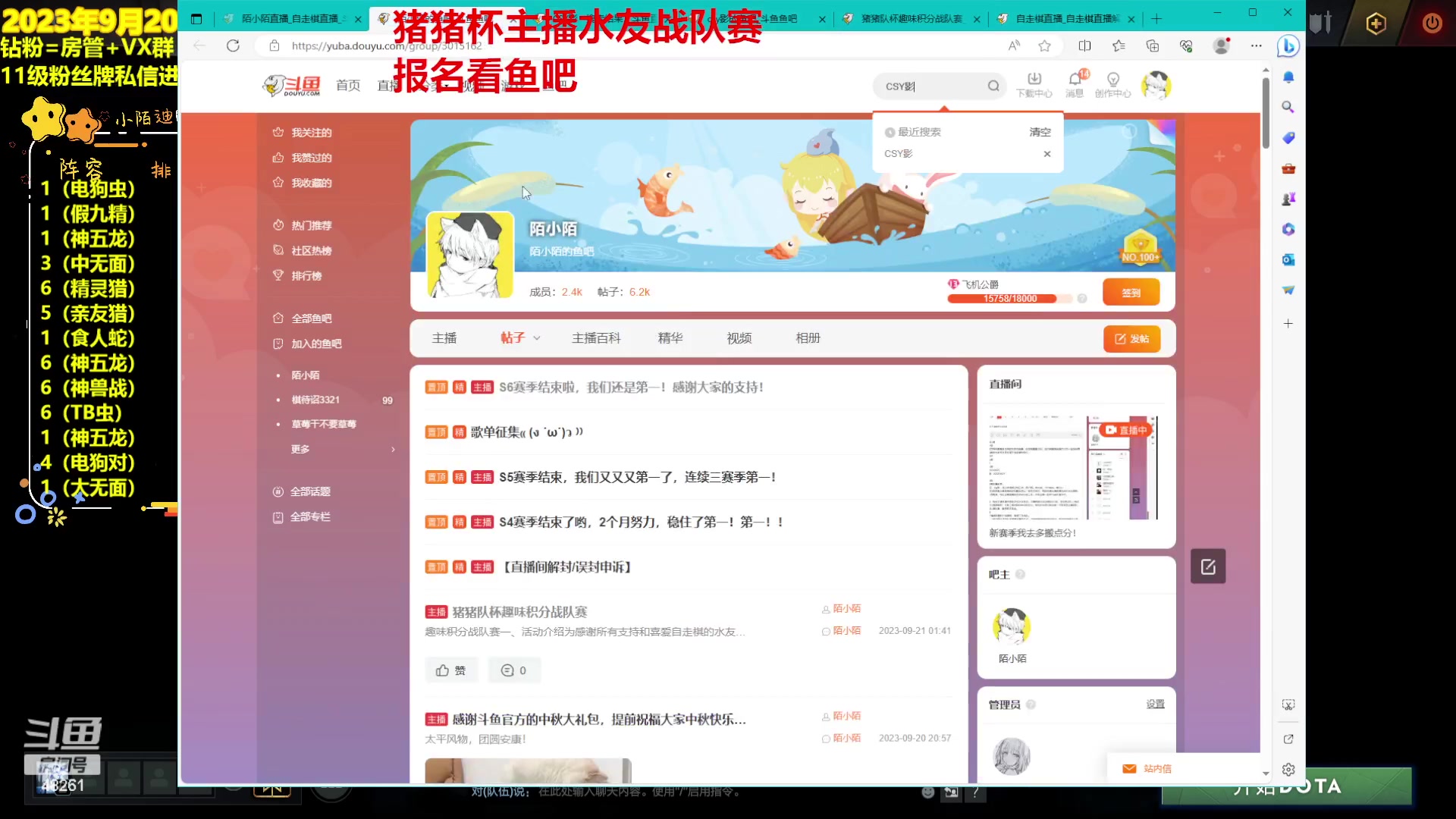Add page to favorites star icon
The width and height of the screenshot is (1456, 819).
pyautogui.click(x=1044, y=46)
